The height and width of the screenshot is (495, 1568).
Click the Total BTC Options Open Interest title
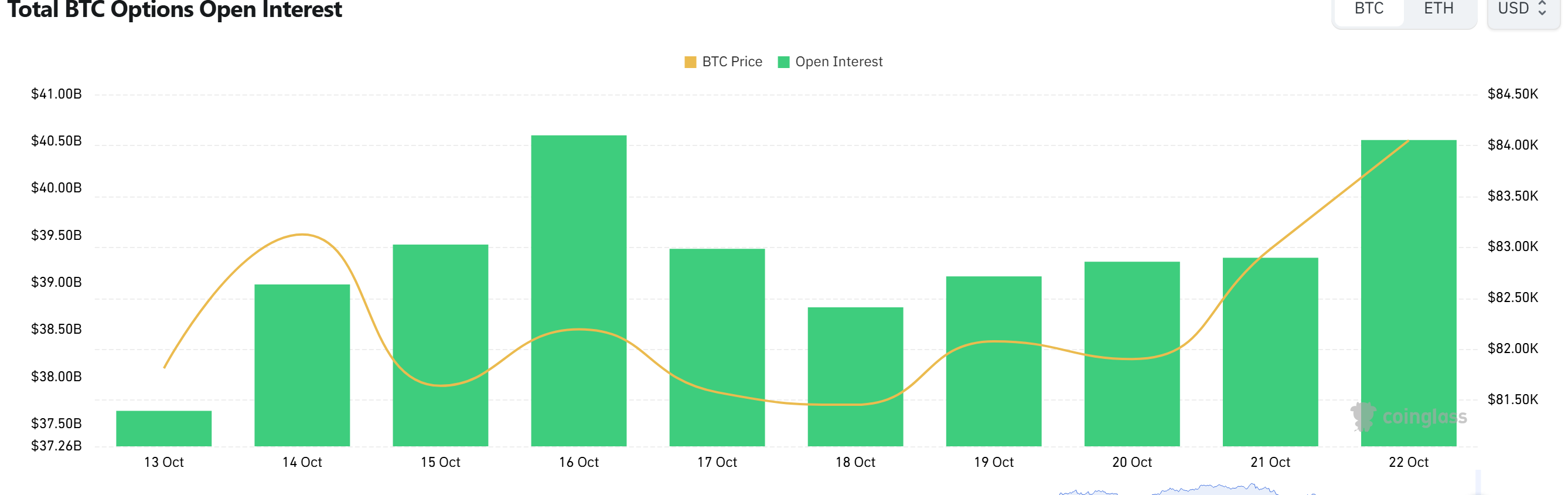click(175, 10)
